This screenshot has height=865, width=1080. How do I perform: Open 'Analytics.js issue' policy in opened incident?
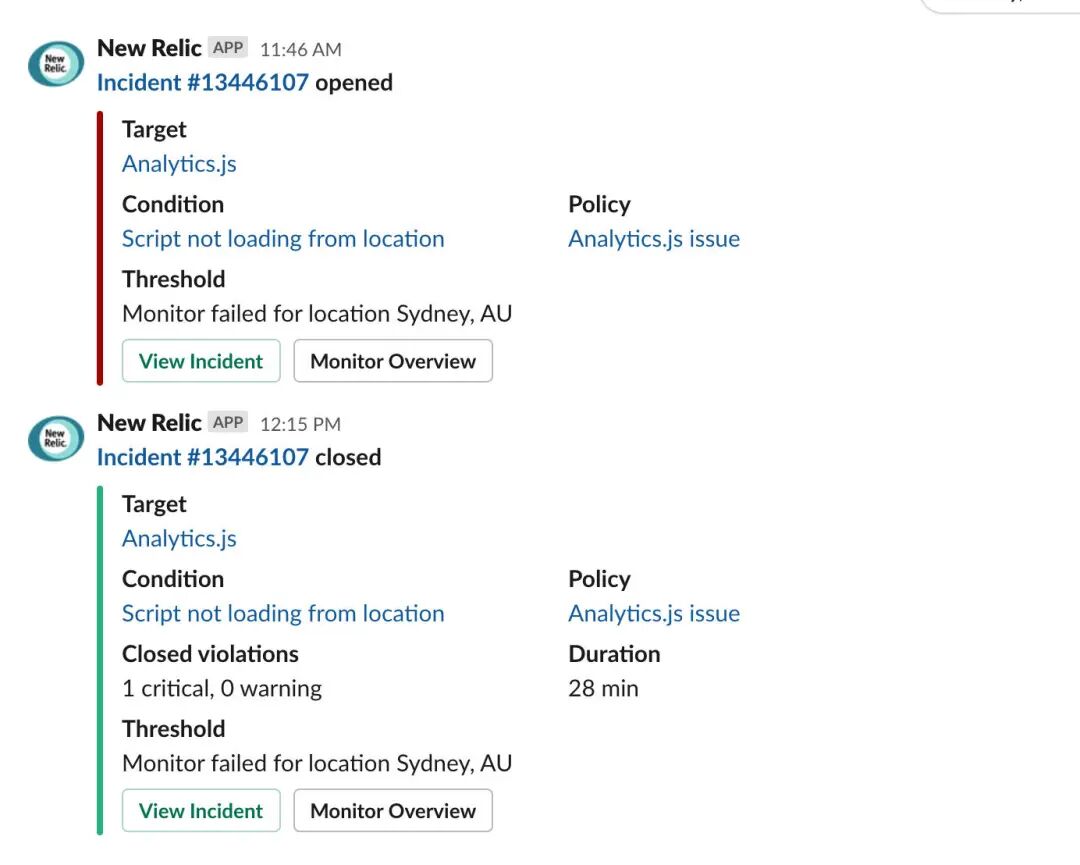click(x=654, y=239)
